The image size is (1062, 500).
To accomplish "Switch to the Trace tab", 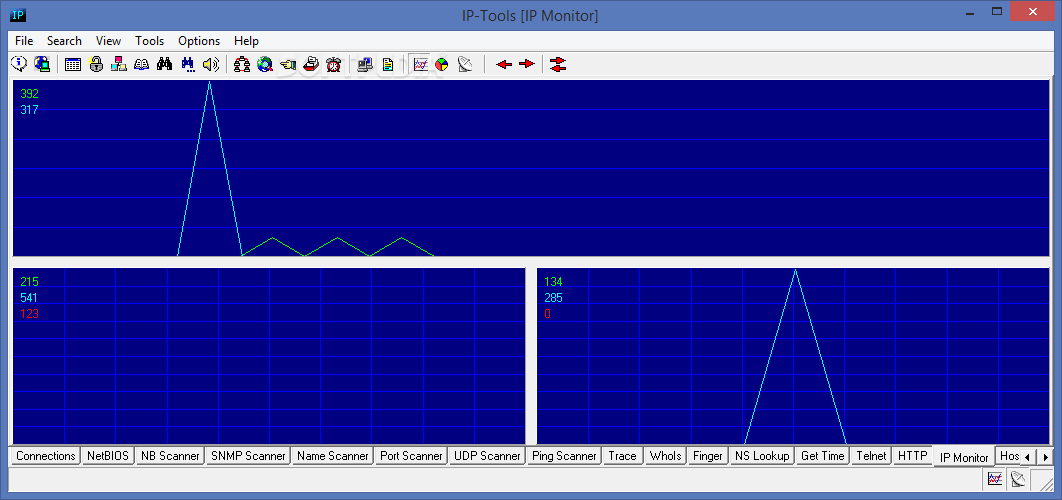I will [622, 456].
